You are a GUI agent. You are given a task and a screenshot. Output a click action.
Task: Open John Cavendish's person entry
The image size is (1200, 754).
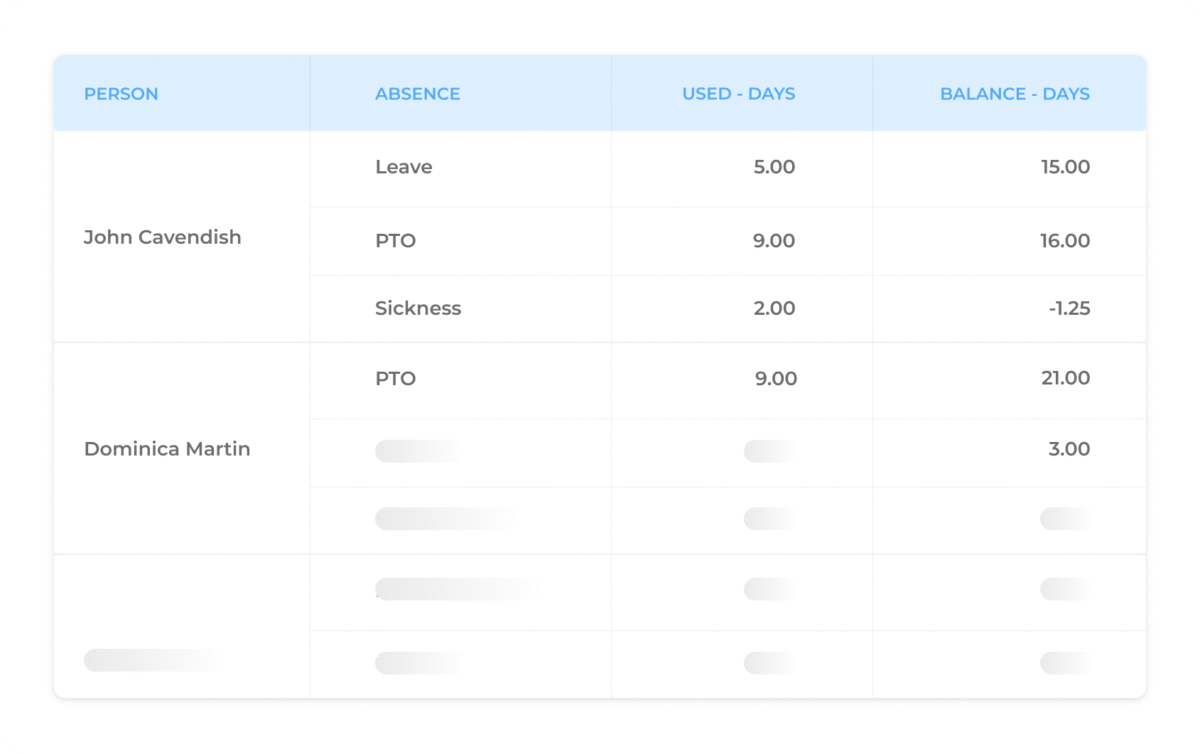coord(162,238)
